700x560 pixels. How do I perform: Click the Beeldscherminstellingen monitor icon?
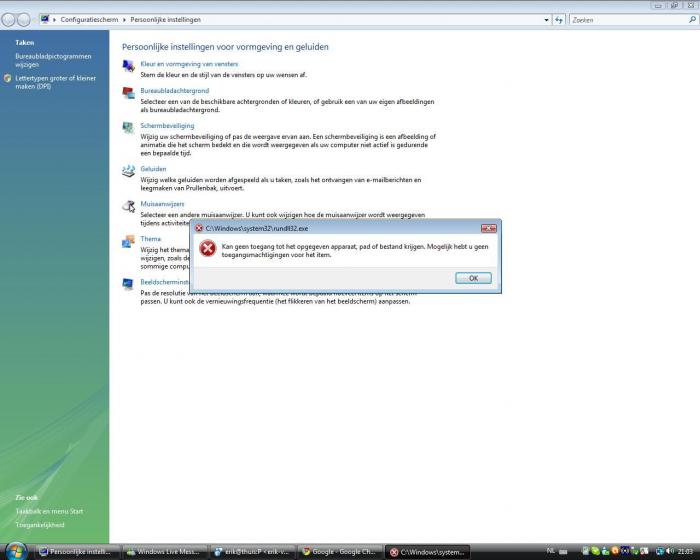click(x=128, y=284)
